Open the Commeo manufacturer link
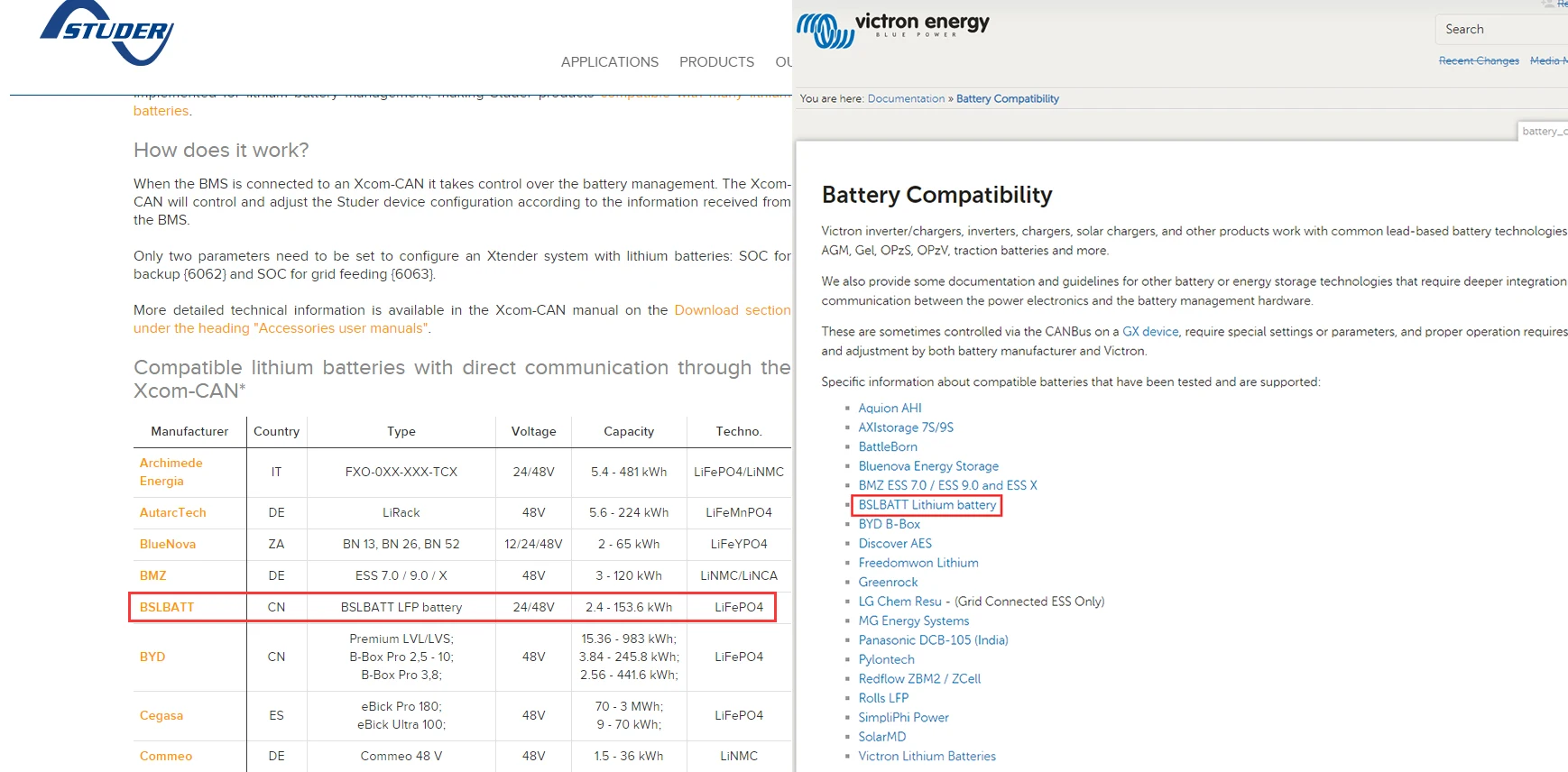1568x772 pixels. point(166,756)
